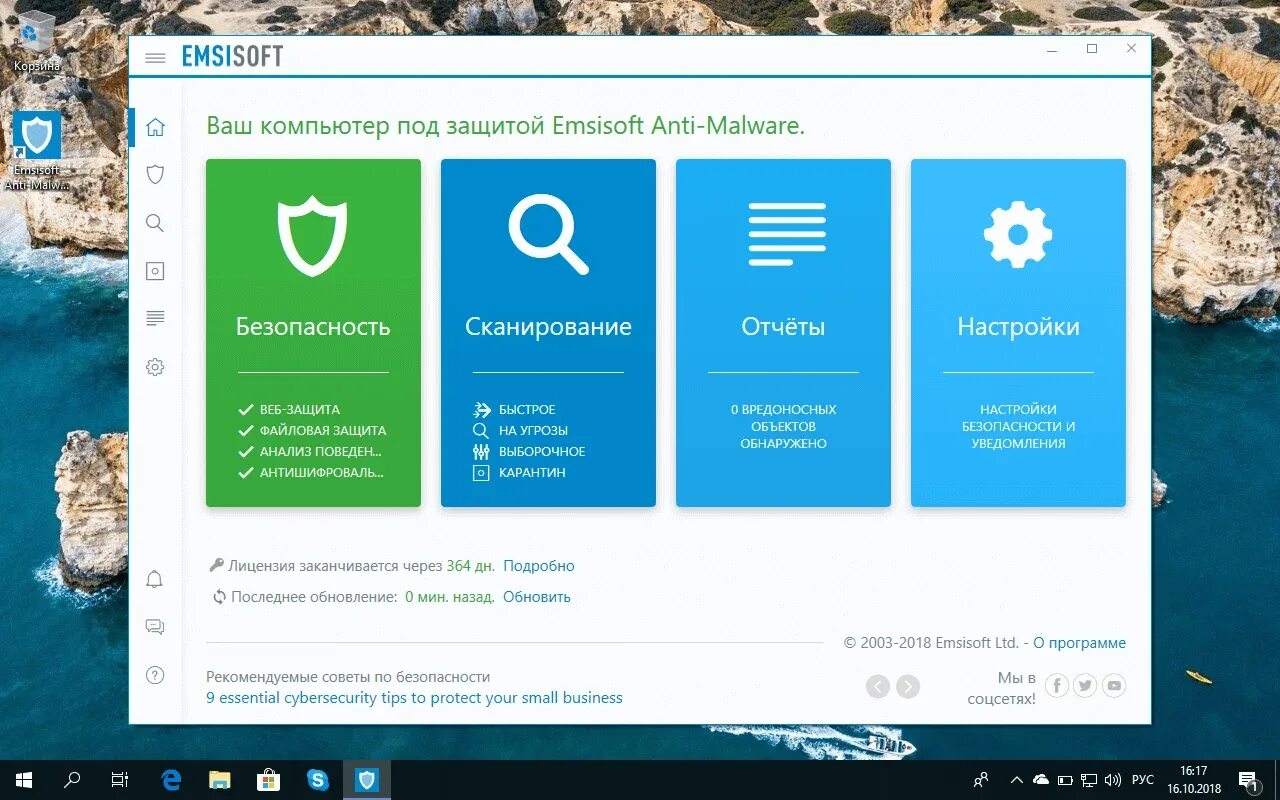Viewport: 1280px width, 800px height.
Task: Start БЫСТРОЕ quick scan
Action: (x=514, y=409)
